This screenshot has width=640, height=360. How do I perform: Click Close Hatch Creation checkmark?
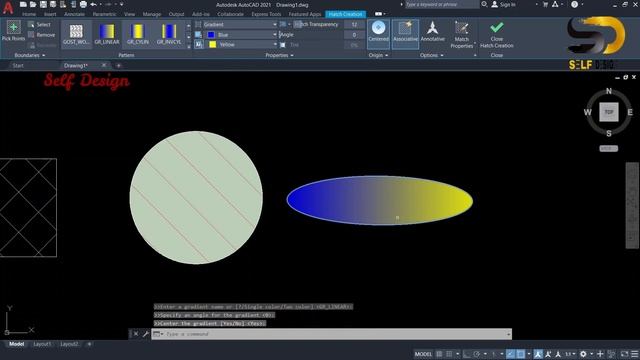(497, 34)
